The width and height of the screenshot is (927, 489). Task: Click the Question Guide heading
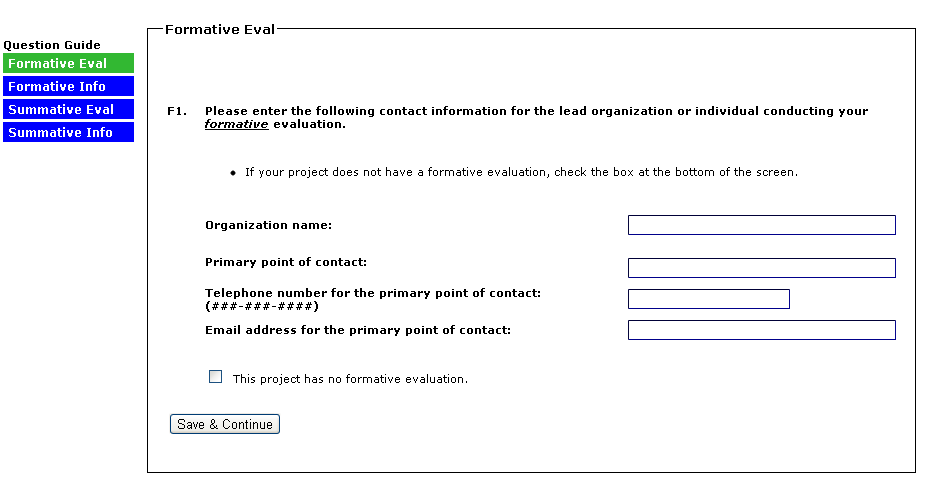click(x=52, y=45)
